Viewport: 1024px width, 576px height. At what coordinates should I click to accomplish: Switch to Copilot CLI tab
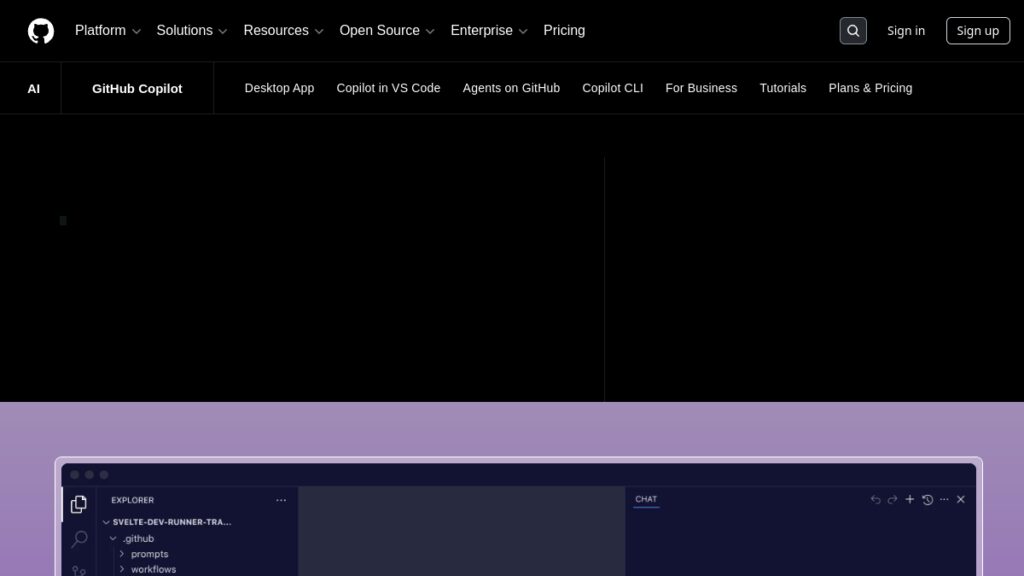pos(613,88)
